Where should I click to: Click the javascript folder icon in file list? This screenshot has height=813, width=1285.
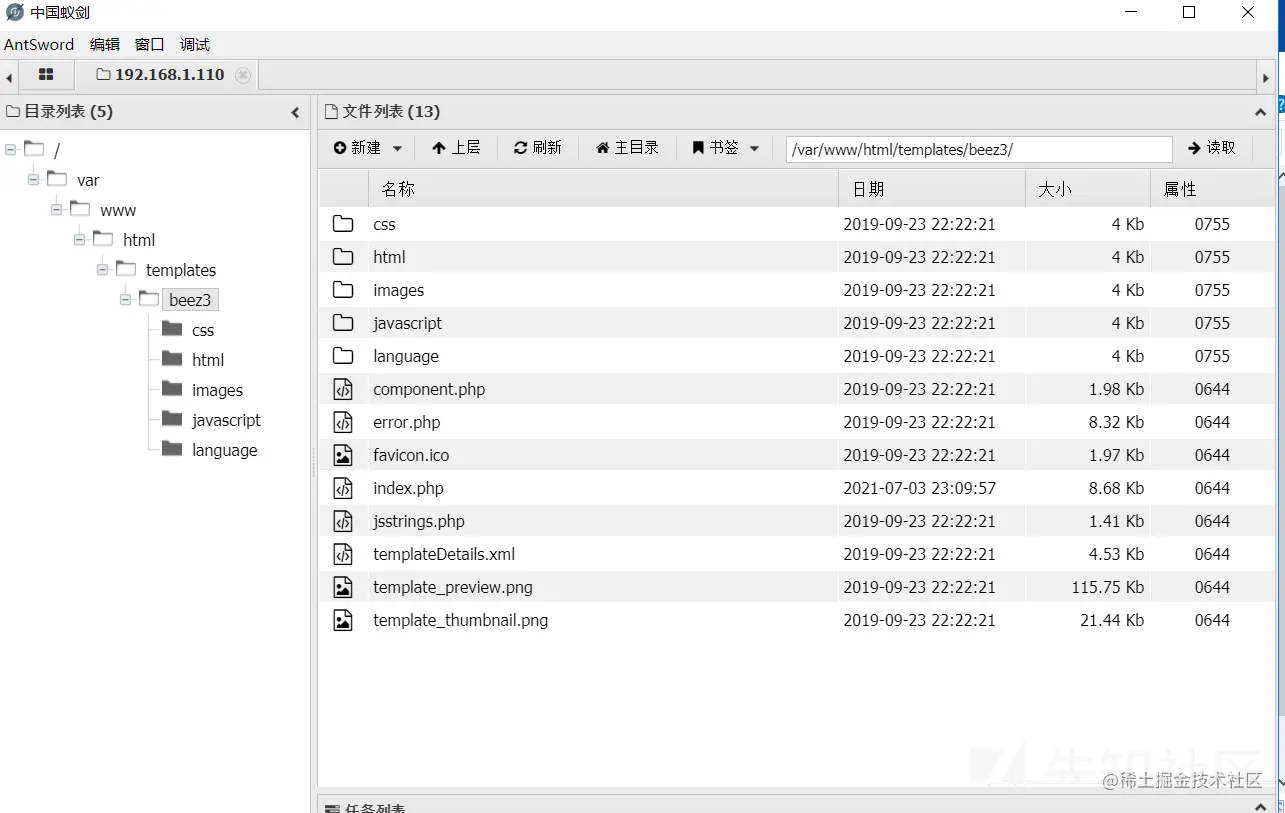pos(343,323)
